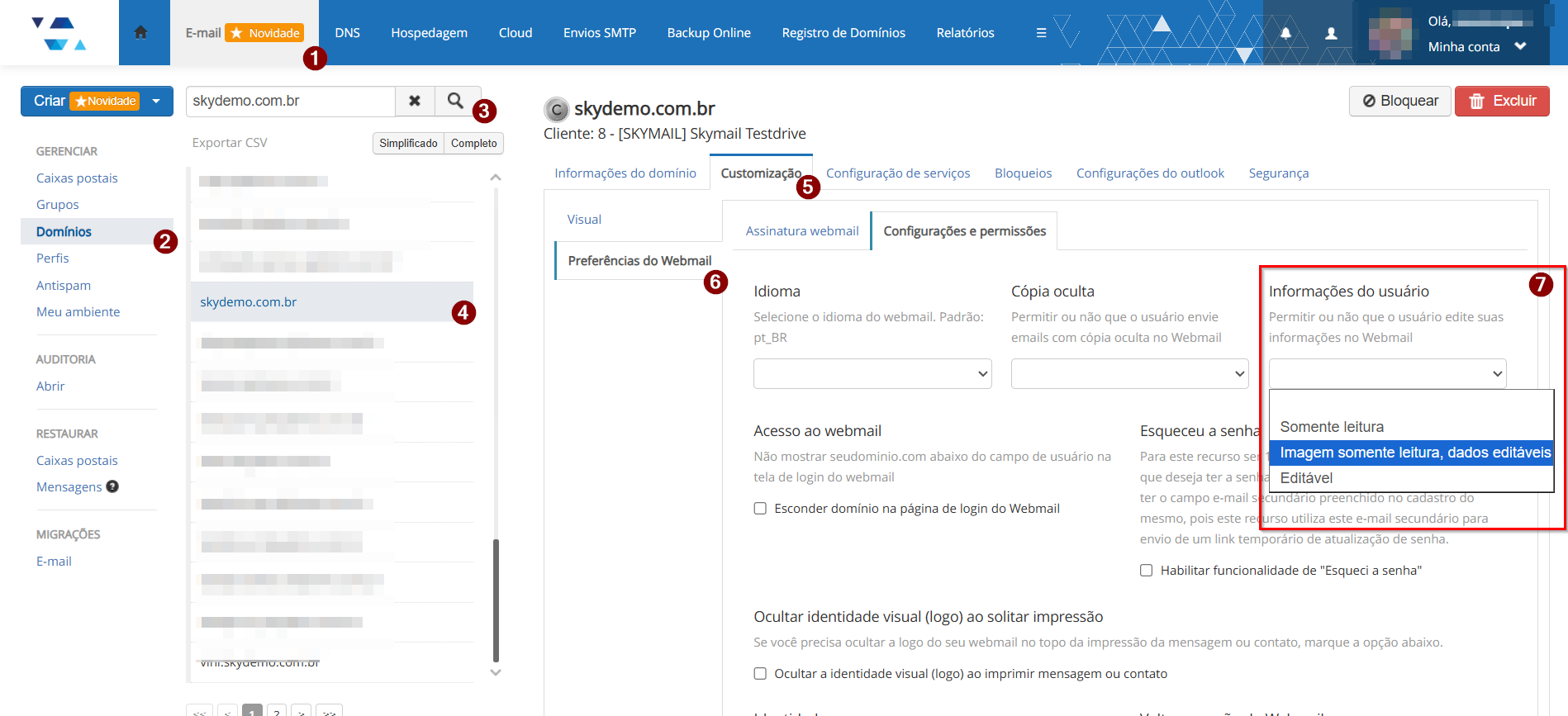This screenshot has width=1568, height=716.
Task: Open the Cloud menu
Action: tap(516, 33)
